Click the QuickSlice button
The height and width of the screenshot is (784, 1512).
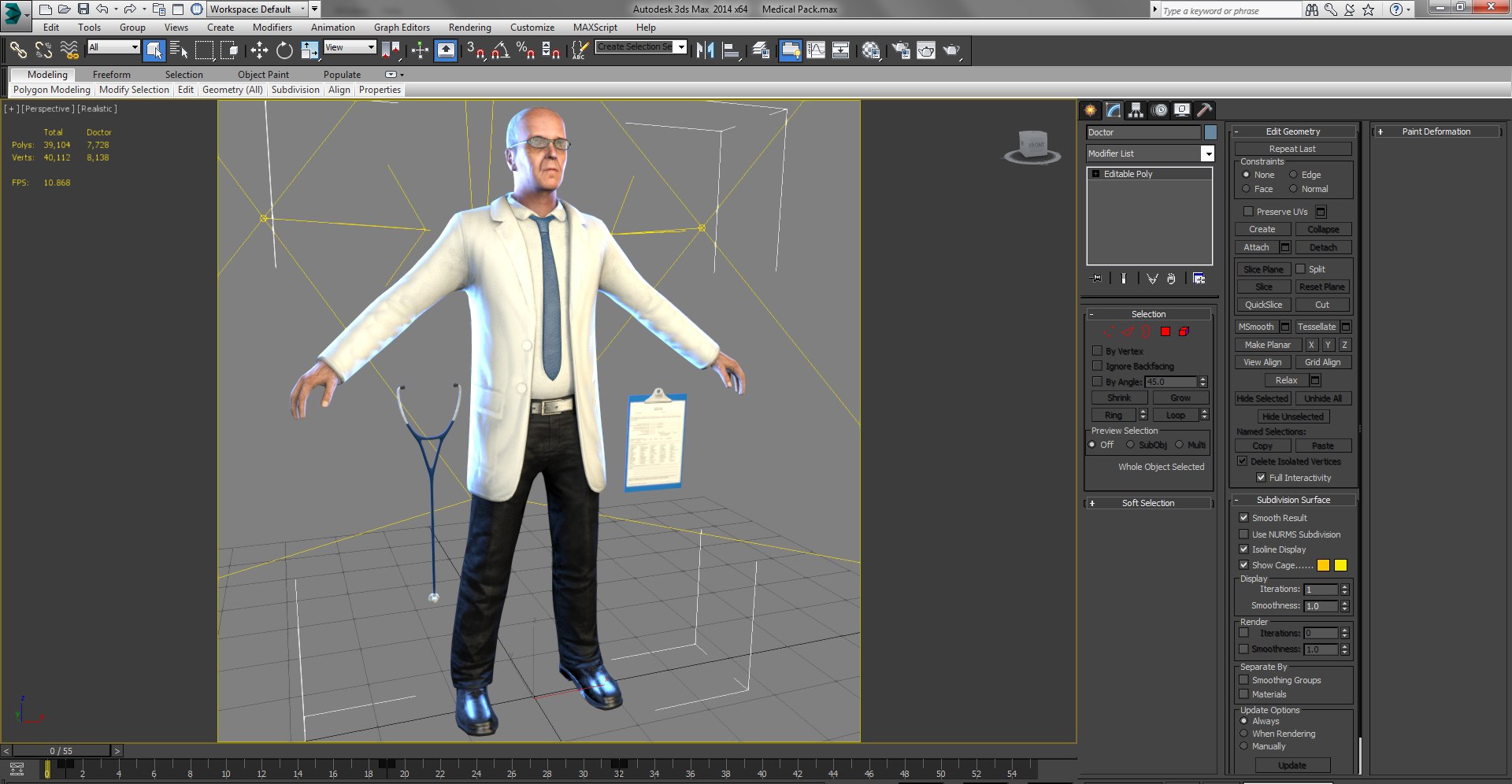pos(1263,305)
